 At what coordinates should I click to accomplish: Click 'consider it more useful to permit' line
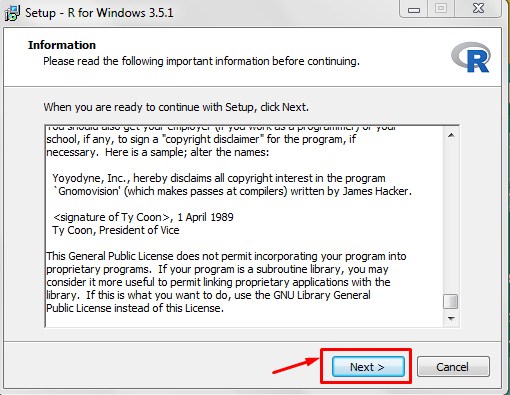(x=218, y=282)
